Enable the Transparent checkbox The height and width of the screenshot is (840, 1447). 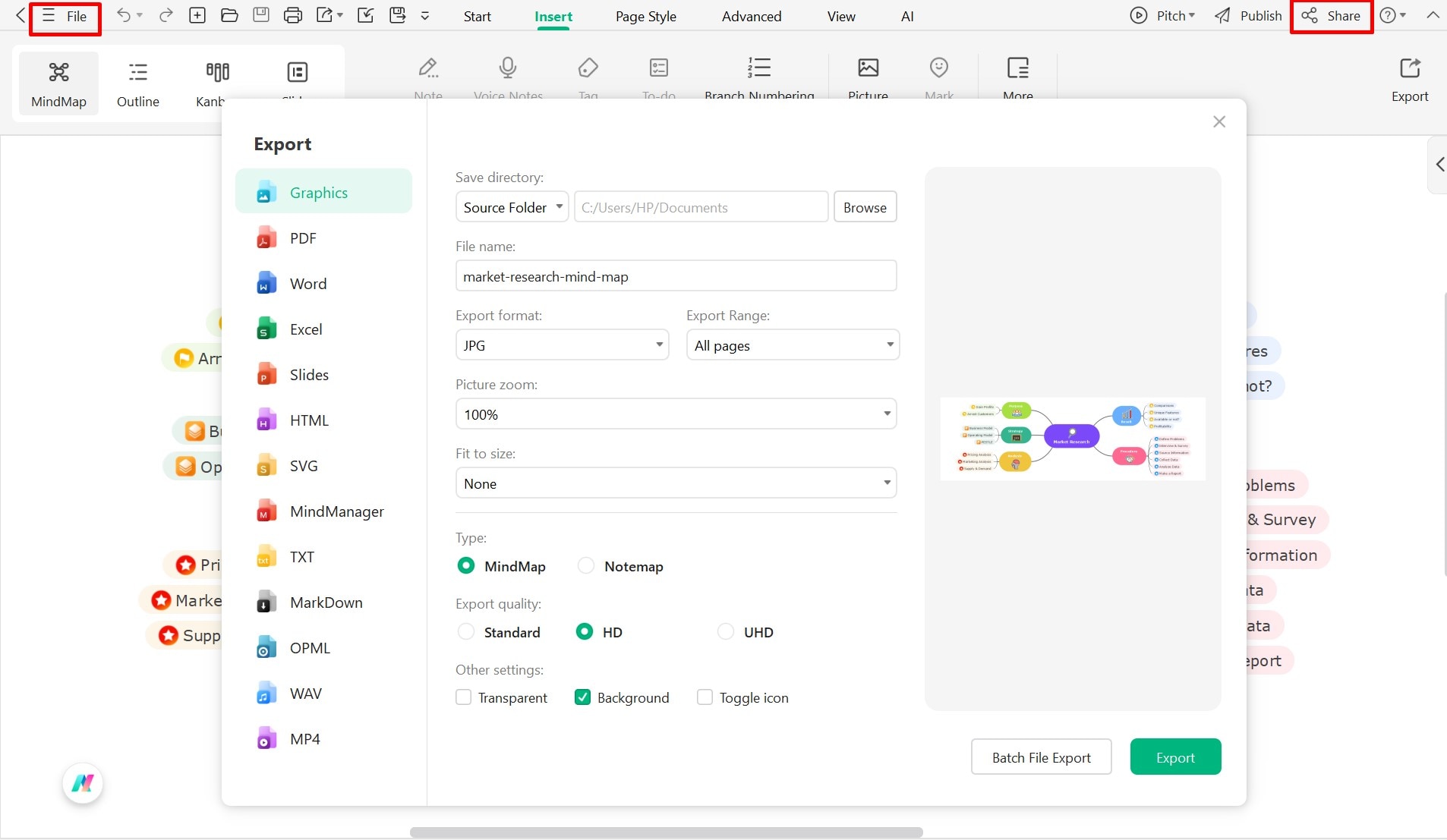(463, 697)
